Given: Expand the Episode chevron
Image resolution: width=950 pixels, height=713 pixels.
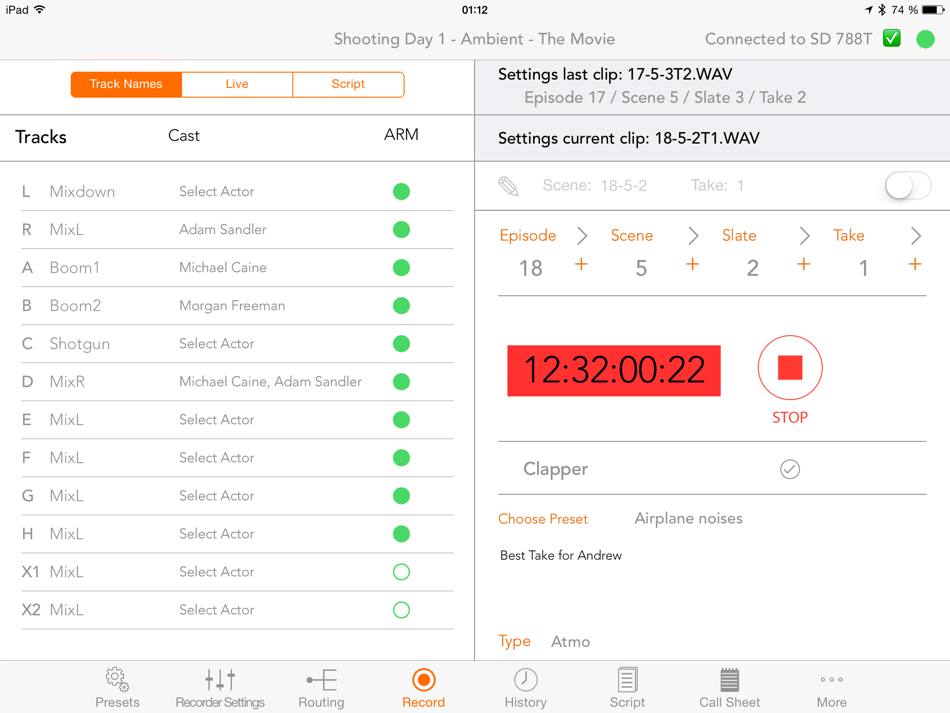Looking at the screenshot, I should tap(582, 236).
